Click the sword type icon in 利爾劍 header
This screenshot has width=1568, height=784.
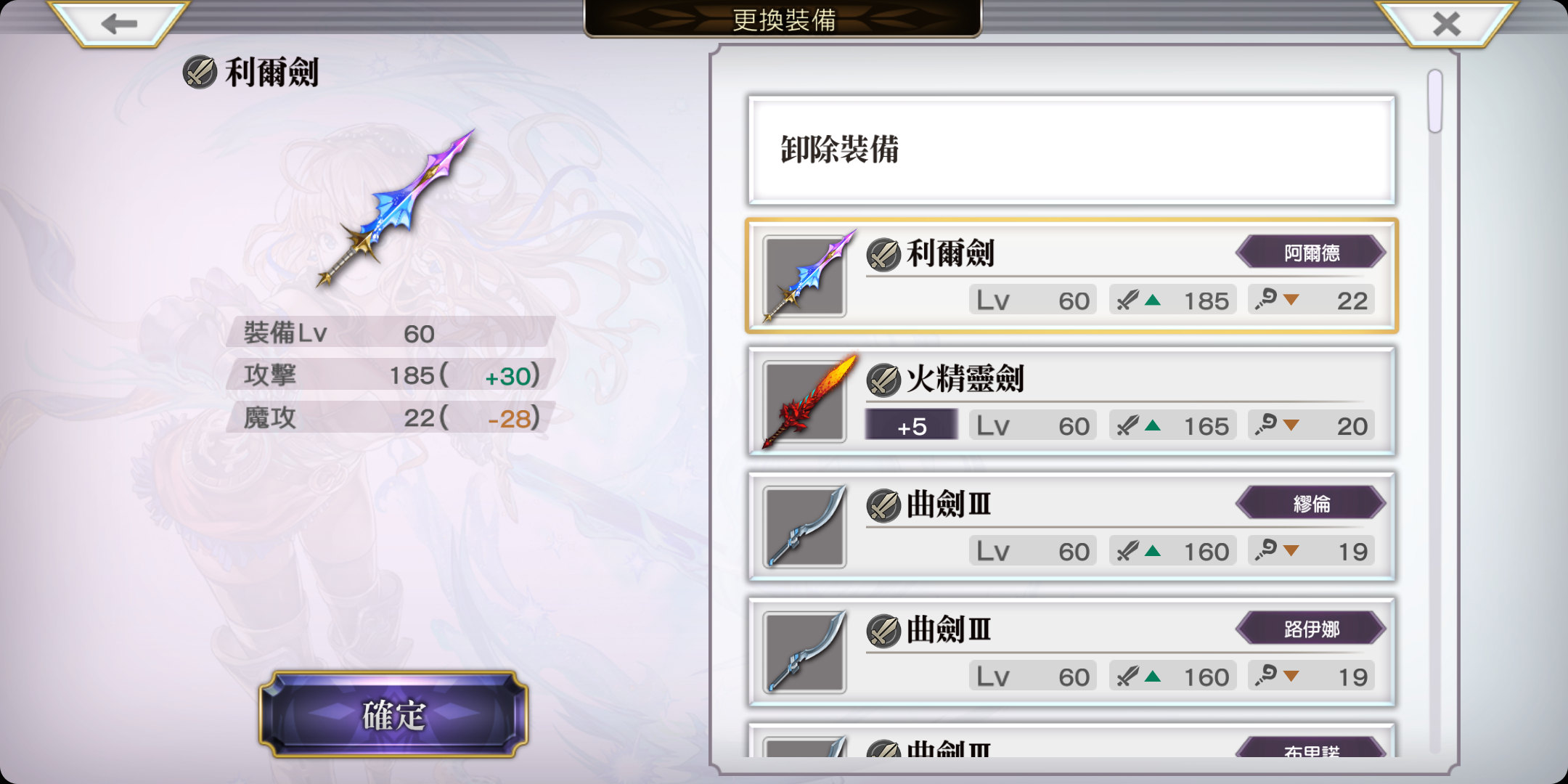click(200, 73)
